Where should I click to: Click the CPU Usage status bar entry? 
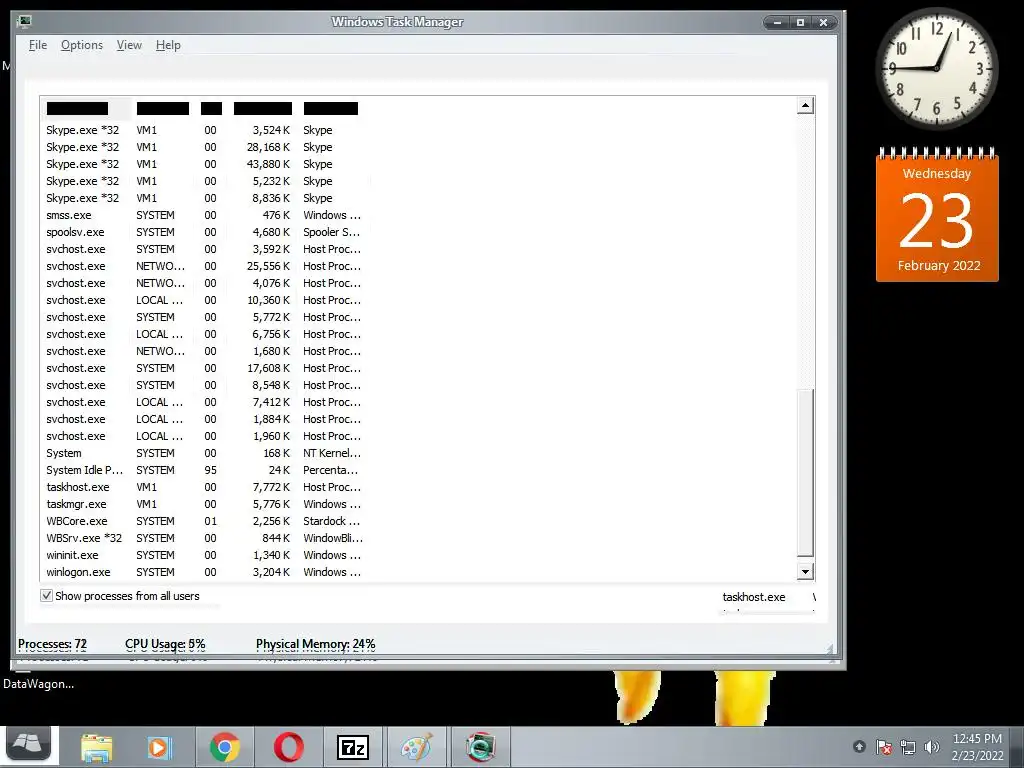coord(165,644)
